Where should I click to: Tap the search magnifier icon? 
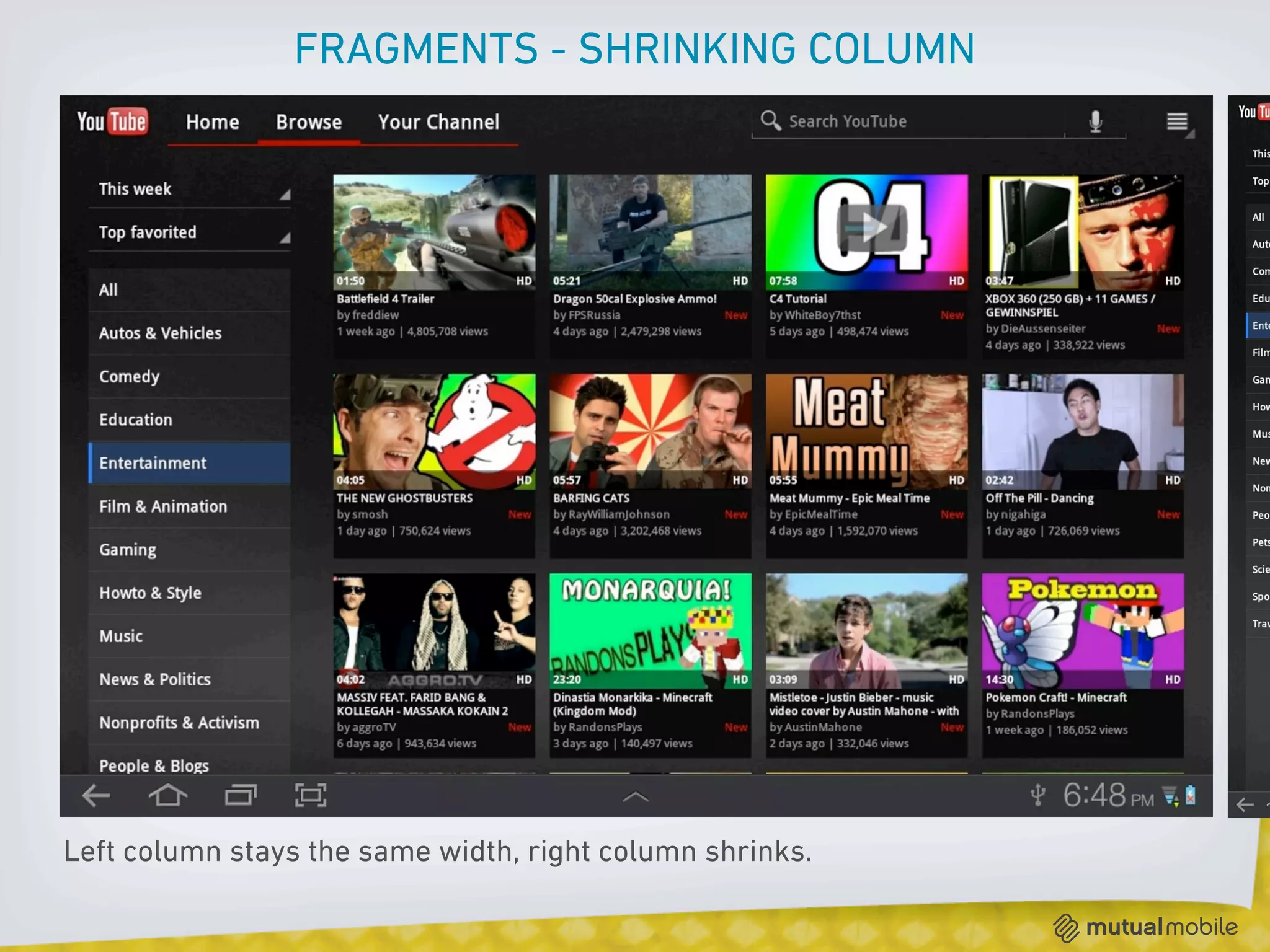coord(770,120)
